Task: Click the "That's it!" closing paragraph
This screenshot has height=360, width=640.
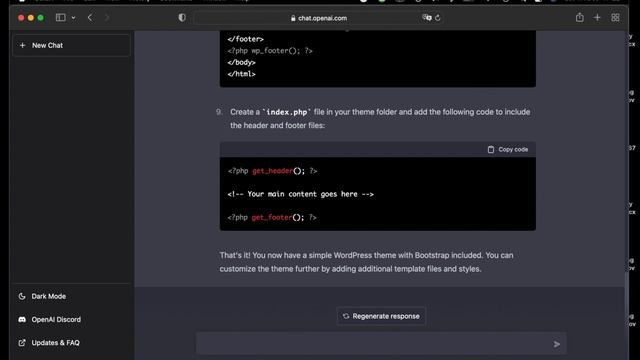Action: (367, 262)
